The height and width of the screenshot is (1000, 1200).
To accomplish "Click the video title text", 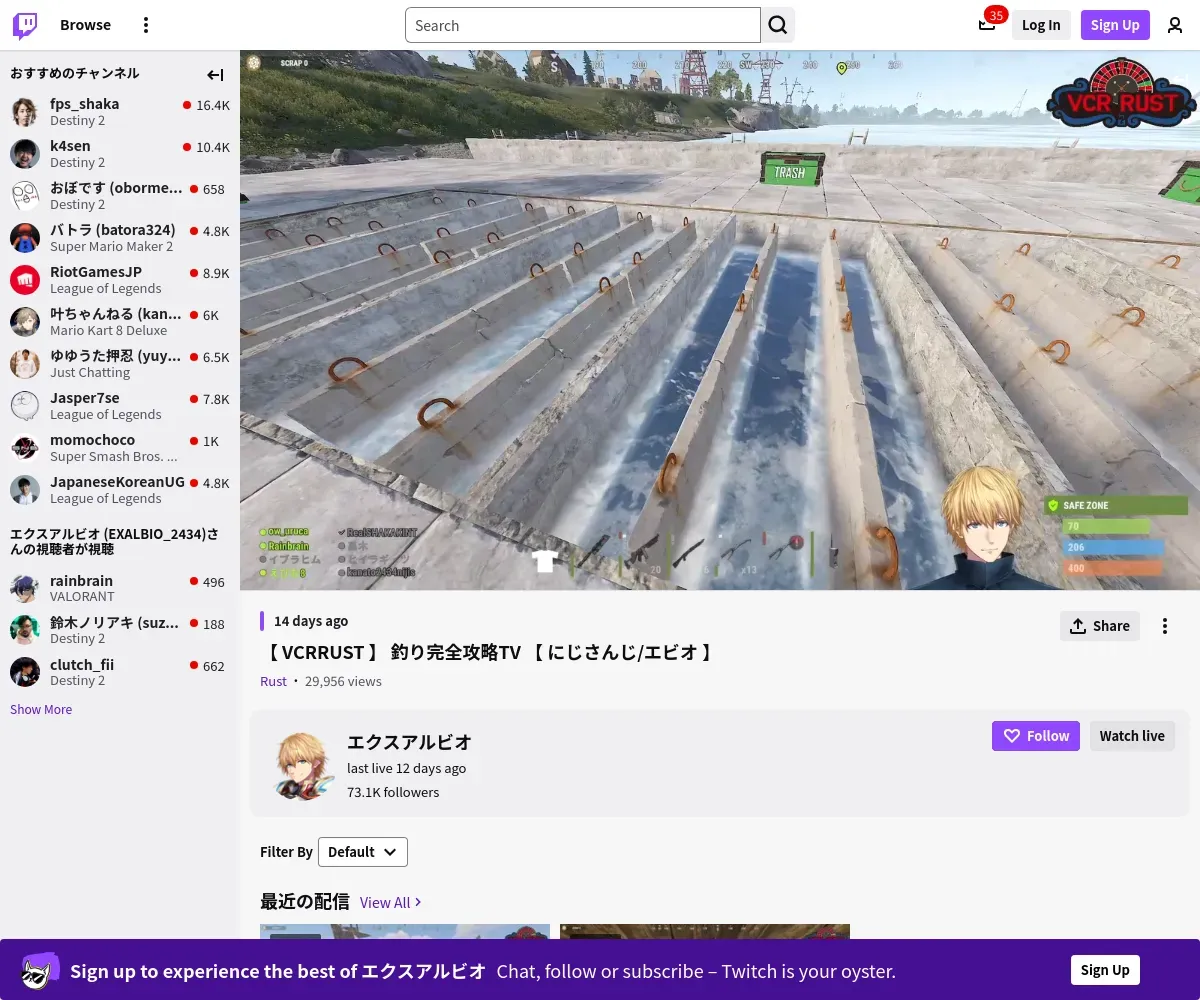I will click(x=490, y=652).
